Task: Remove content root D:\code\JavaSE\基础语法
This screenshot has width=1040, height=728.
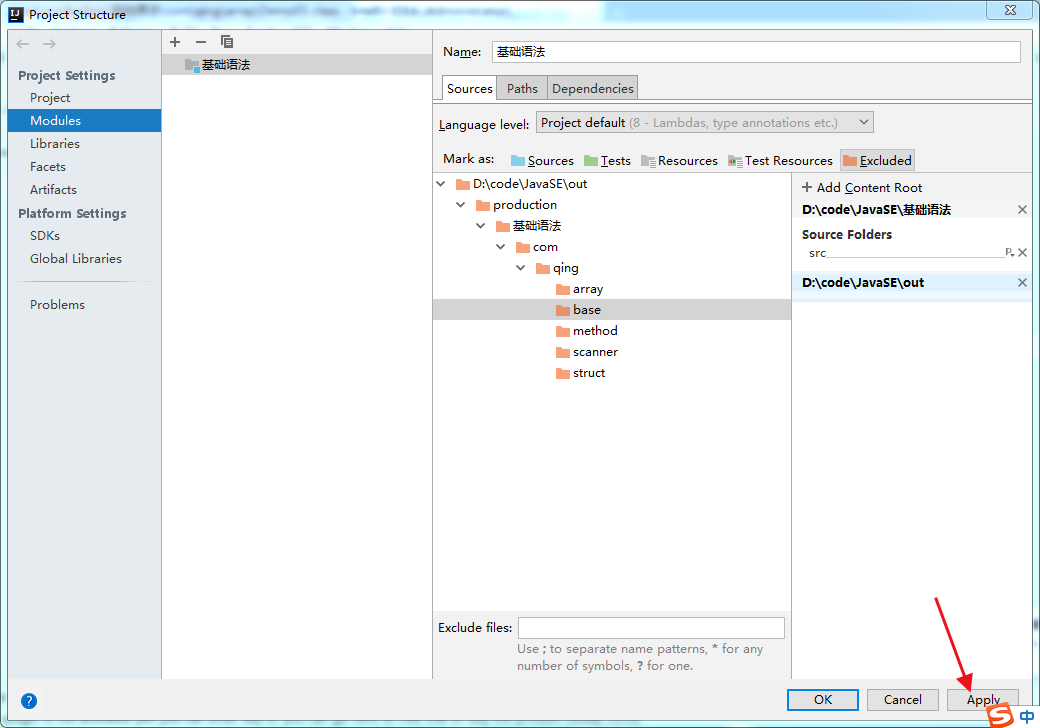Action: pyautogui.click(x=1022, y=210)
